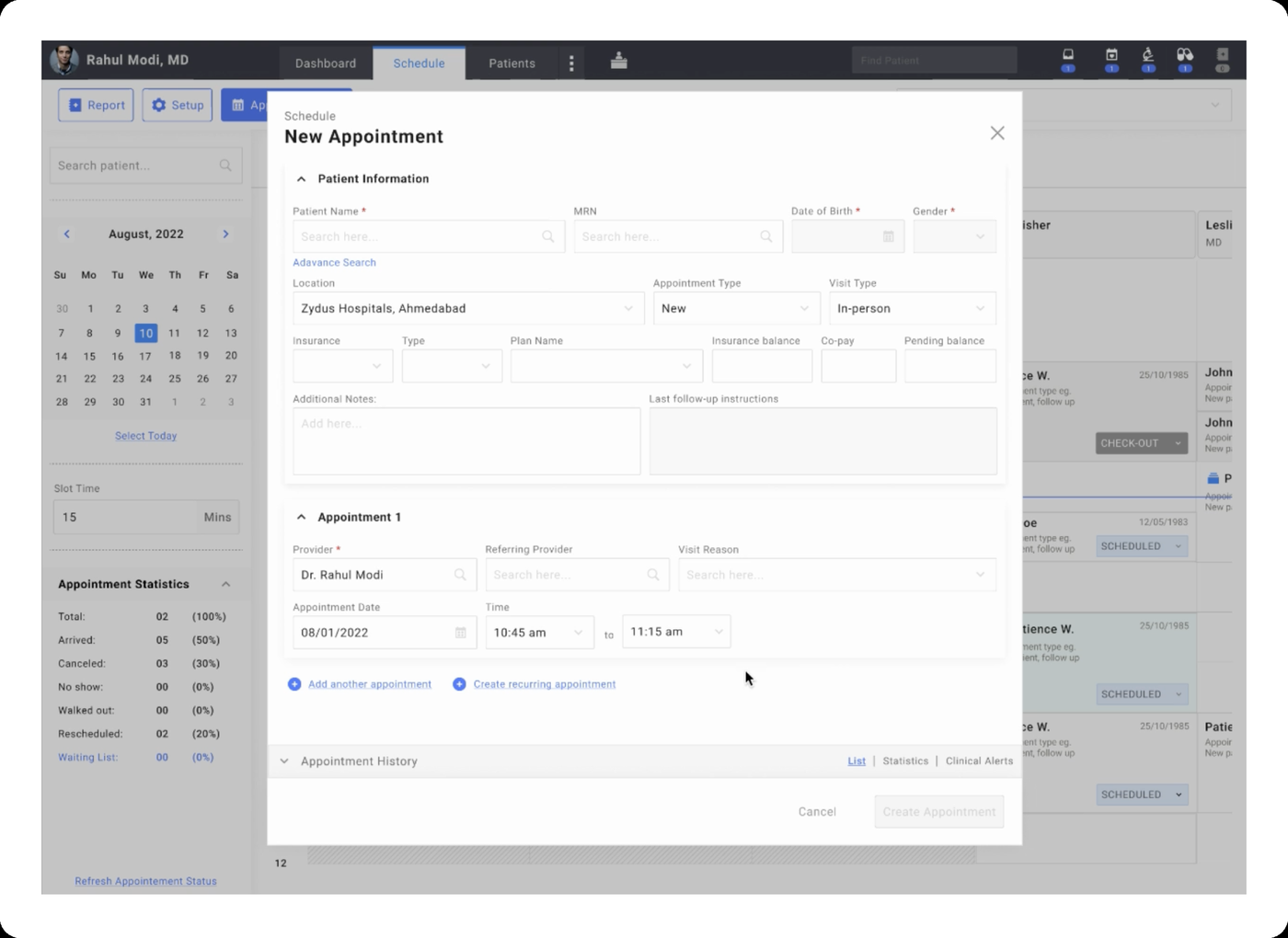Collapse the Patient Information section

(x=301, y=179)
